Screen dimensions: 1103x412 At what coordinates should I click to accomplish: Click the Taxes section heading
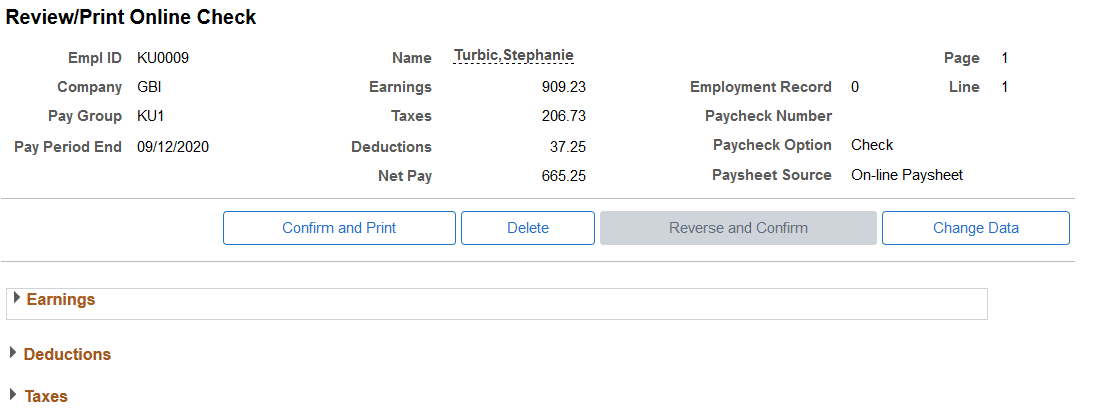tap(46, 397)
